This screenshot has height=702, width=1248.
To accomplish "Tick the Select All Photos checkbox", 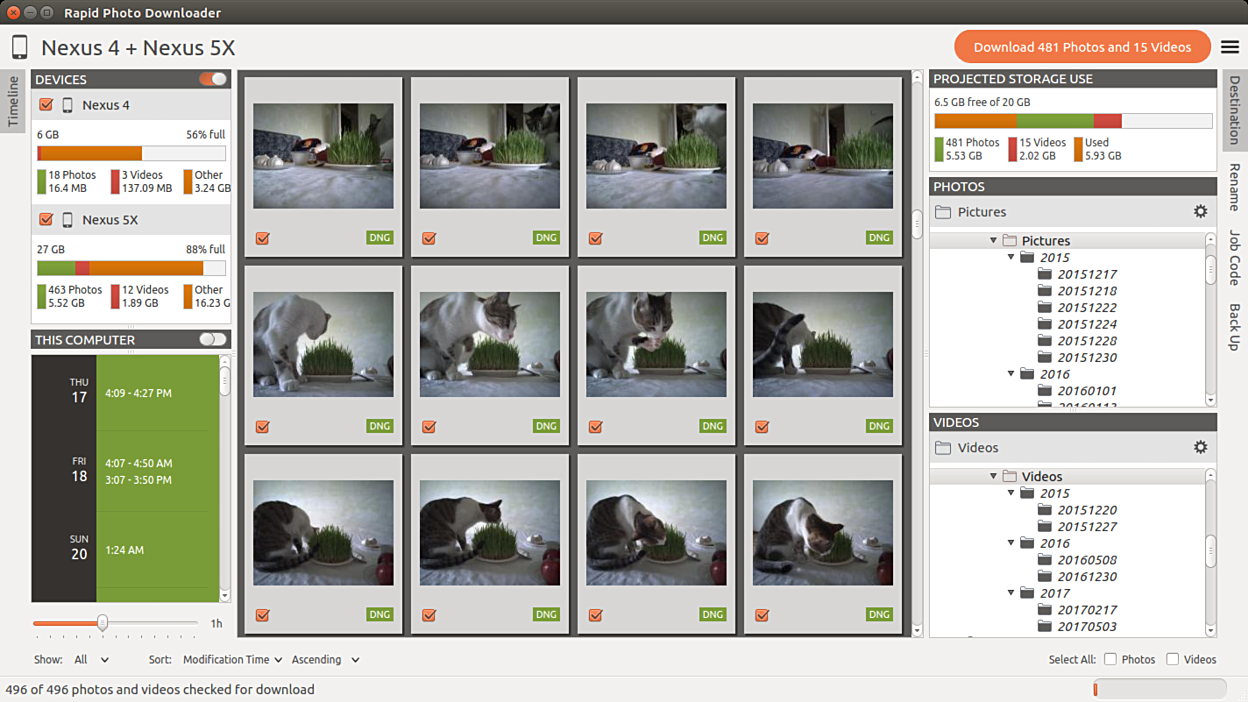I will [x=1110, y=659].
